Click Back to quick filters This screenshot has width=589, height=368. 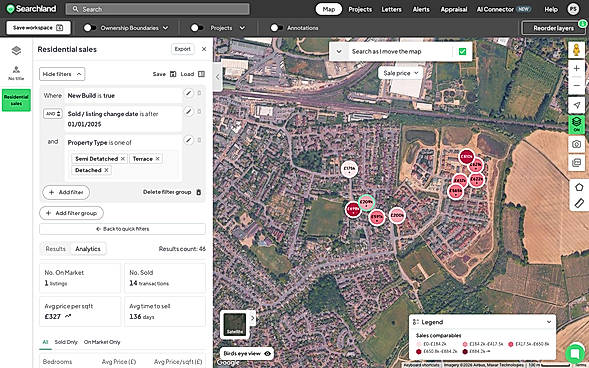[x=122, y=229]
